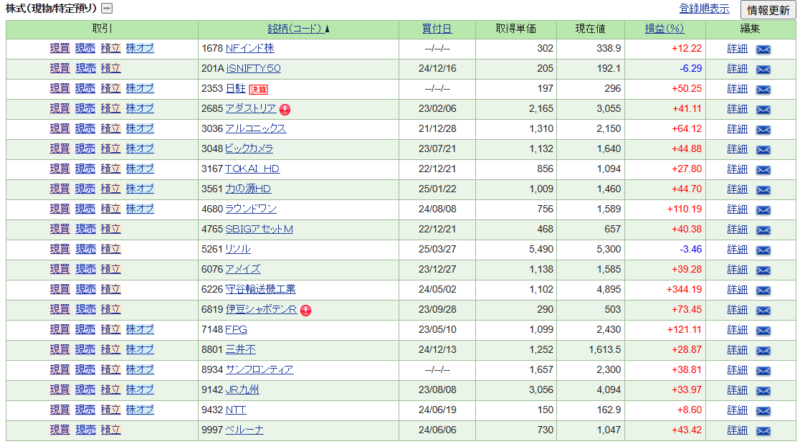The image size is (800, 444).
Task: Open the TOKAI HD stock link
Action: (x=252, y=168)
